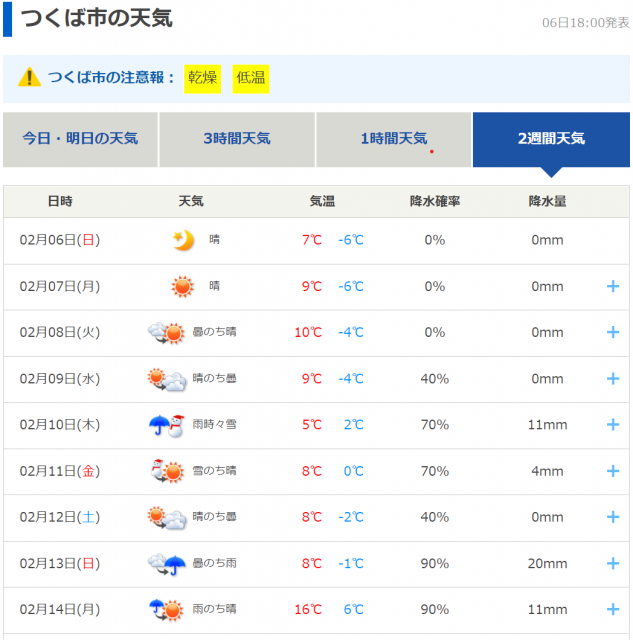Click the cloud and umbrella icon for 02月13日
The width and height of the screenshot is (633, 640).
(x=166, y=563)
